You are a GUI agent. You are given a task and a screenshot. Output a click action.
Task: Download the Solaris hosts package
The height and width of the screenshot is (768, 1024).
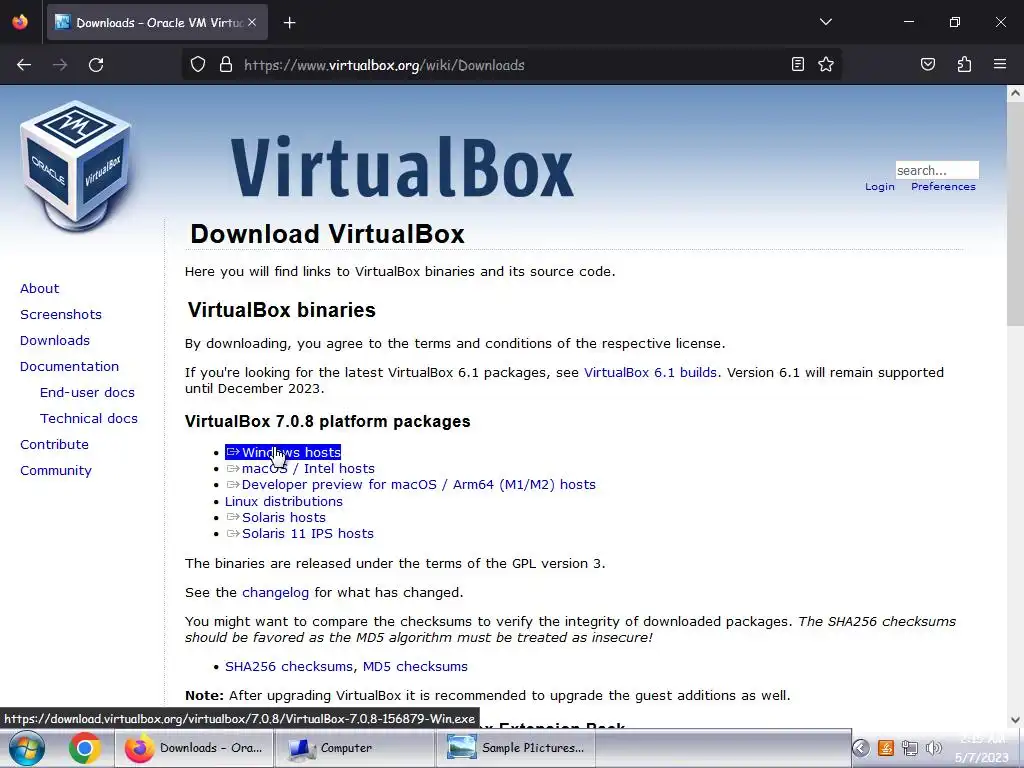coord(276,518)
